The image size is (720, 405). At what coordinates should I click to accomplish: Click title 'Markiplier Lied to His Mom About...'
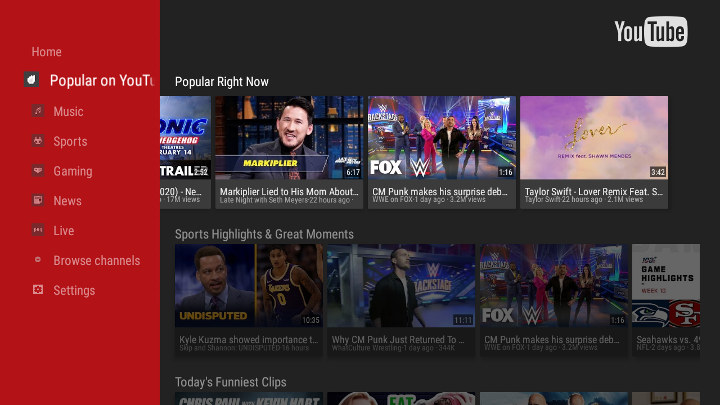coord(289,191)
